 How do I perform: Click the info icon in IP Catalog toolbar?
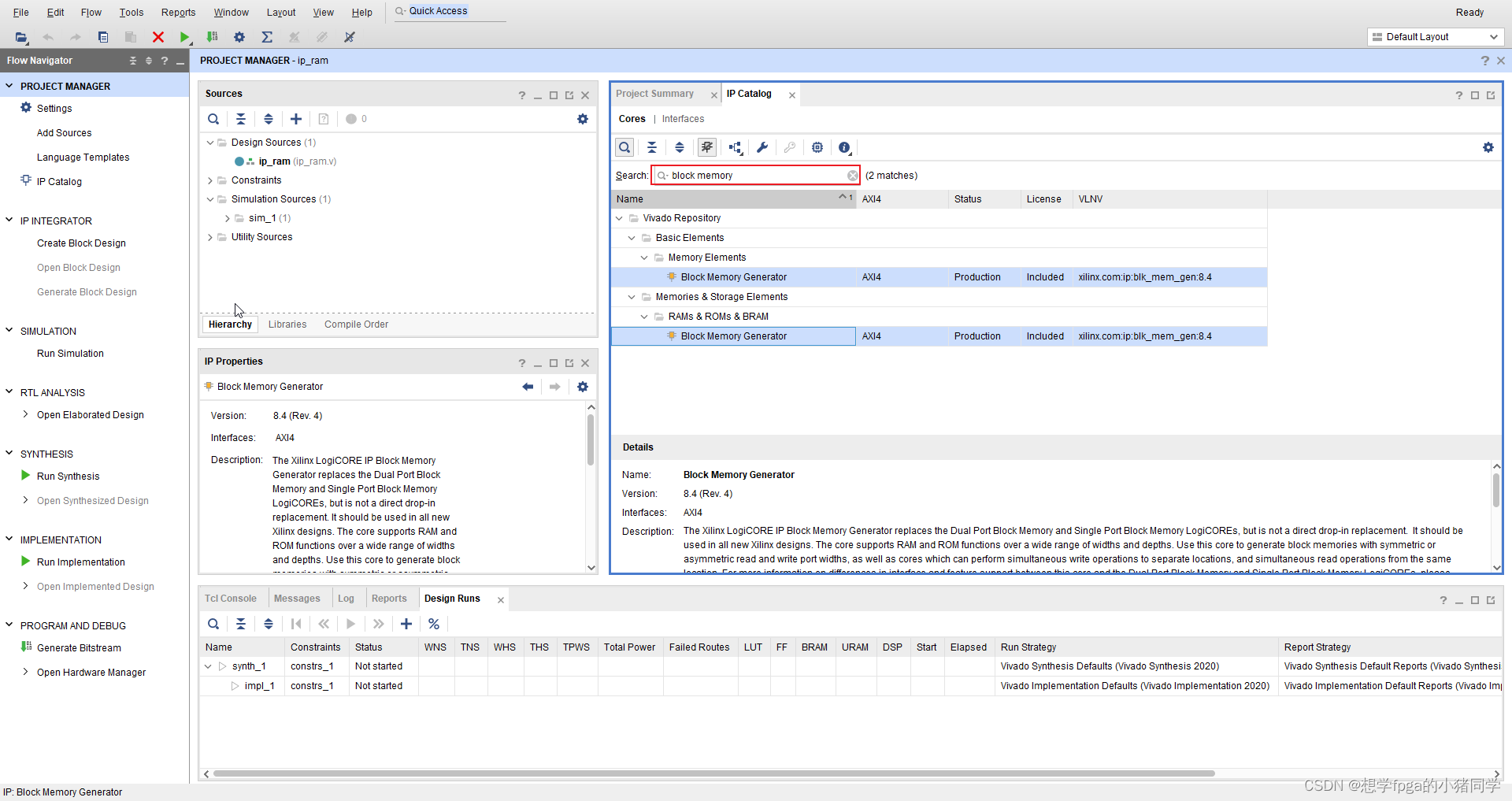[x=845, y=147]
